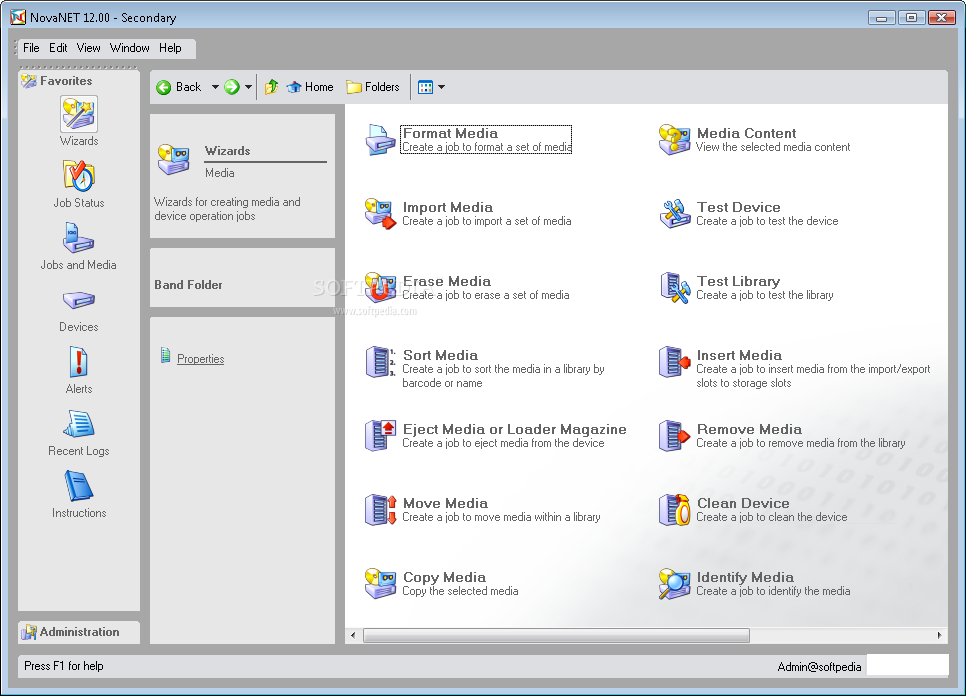This screenshot has width=966, height=696.
Task: Click the Clean Device wizard icon
Action: (674, 509)
